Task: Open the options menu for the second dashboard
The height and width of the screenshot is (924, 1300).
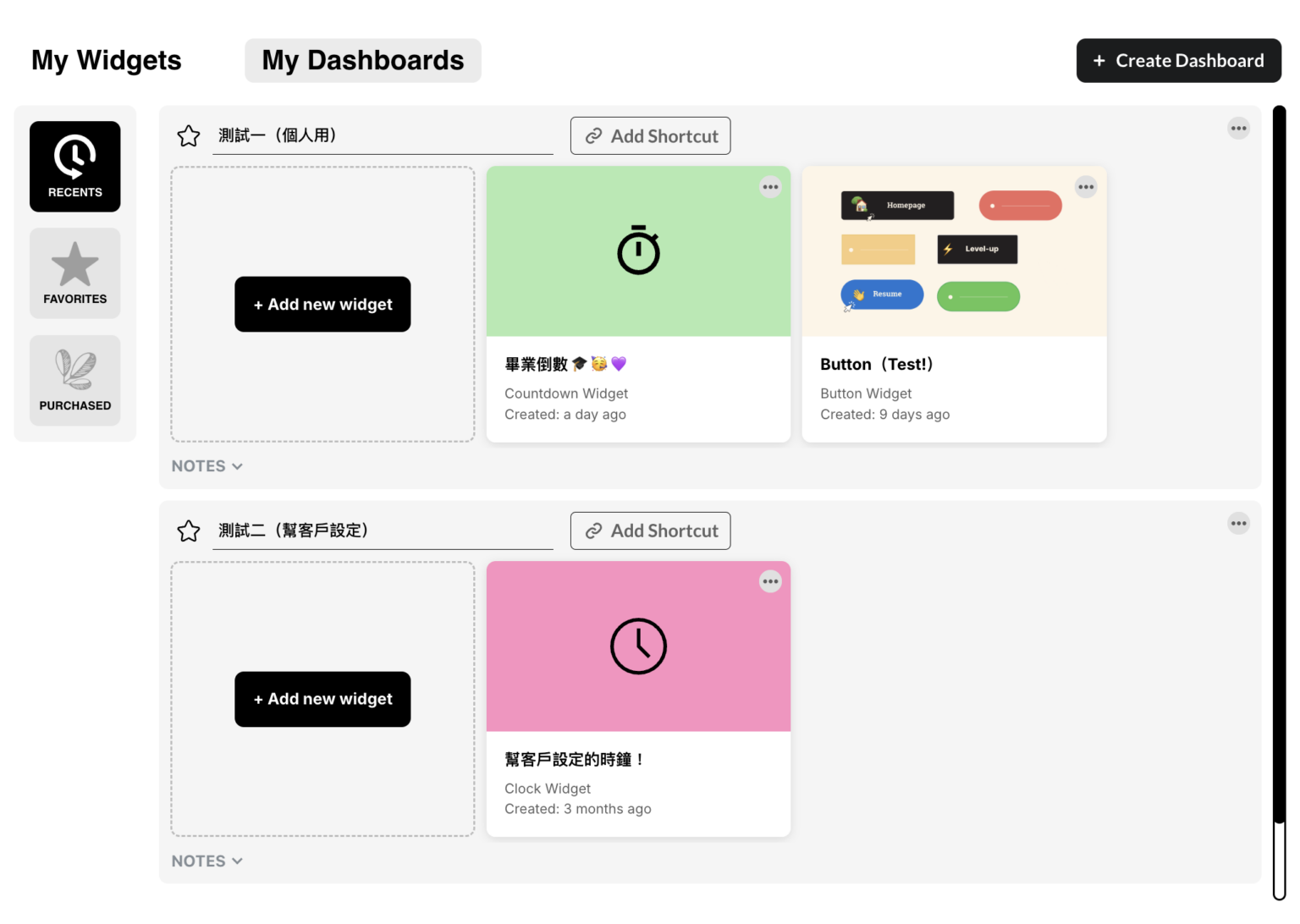Action: coord(1238,523)
